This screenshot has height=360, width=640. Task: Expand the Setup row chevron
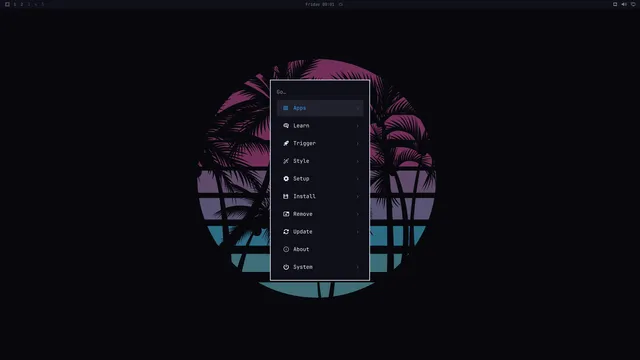click(x=358, y=179)
